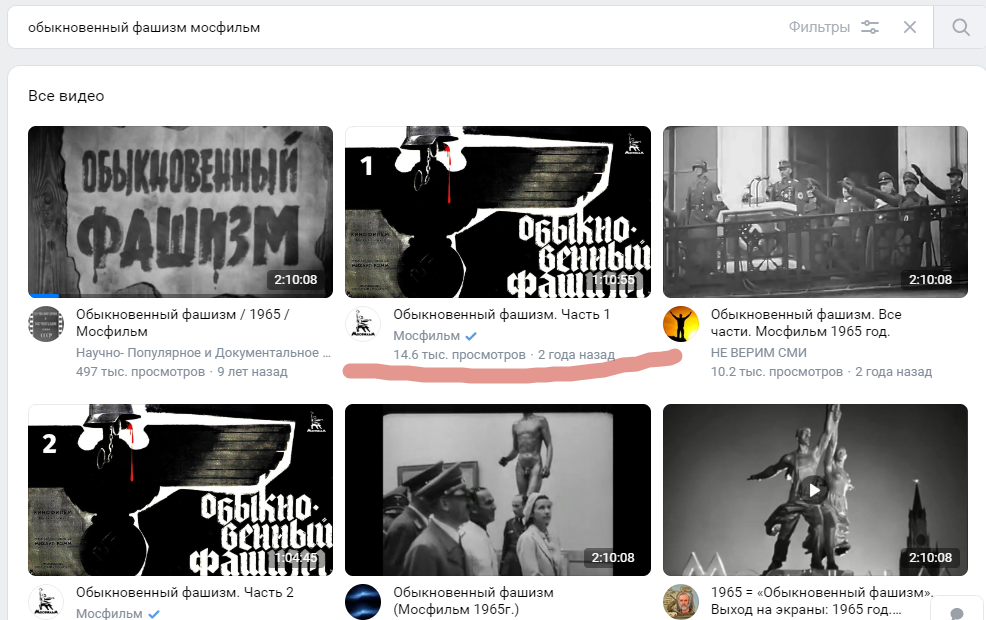The image size is (986, 620).
Task: Open title Обыкновенный фашизм / 1965 / Мосфильм
Action: [182, 323]
